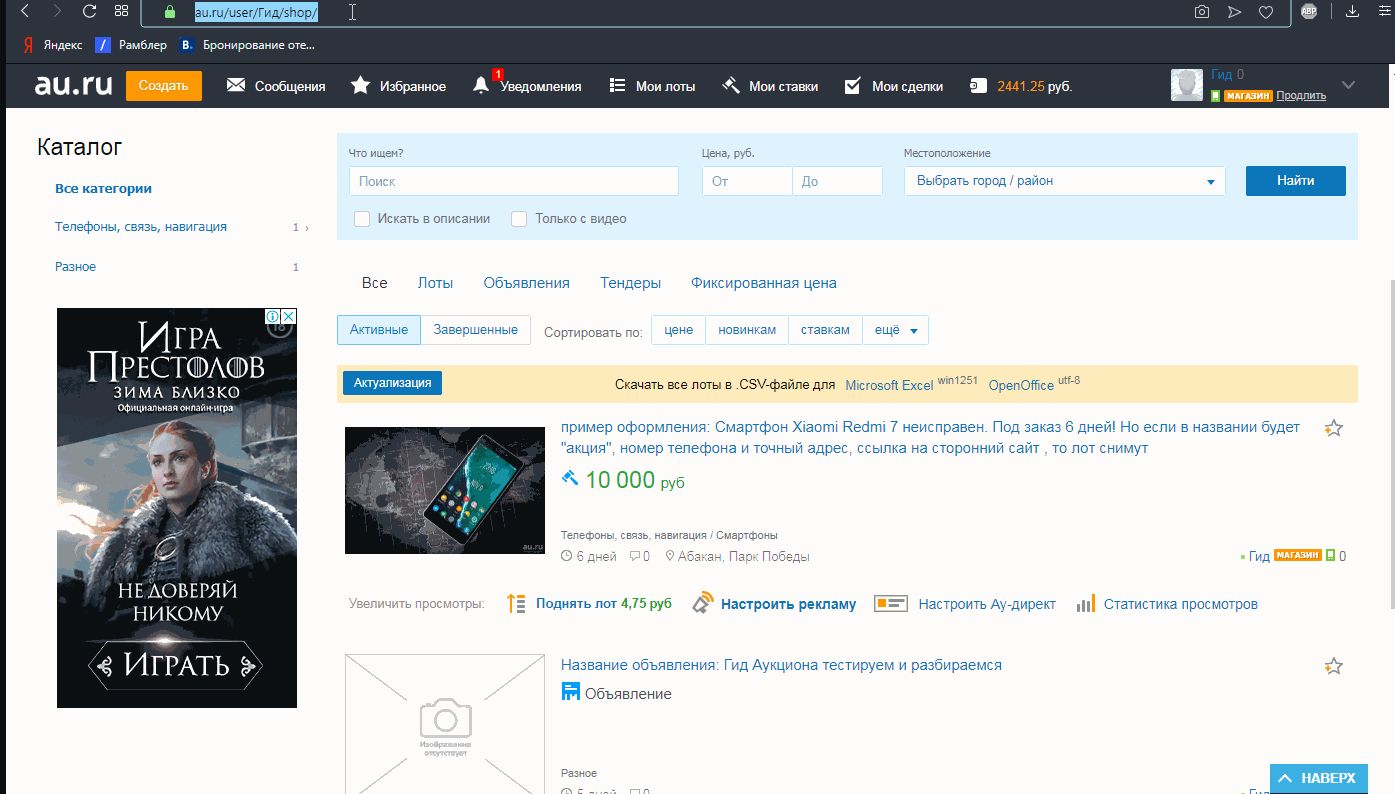Open the Xiaomi Redmi 7 lot thumbnail
This screenshot has width=1395, height=794.
(445, 490)
